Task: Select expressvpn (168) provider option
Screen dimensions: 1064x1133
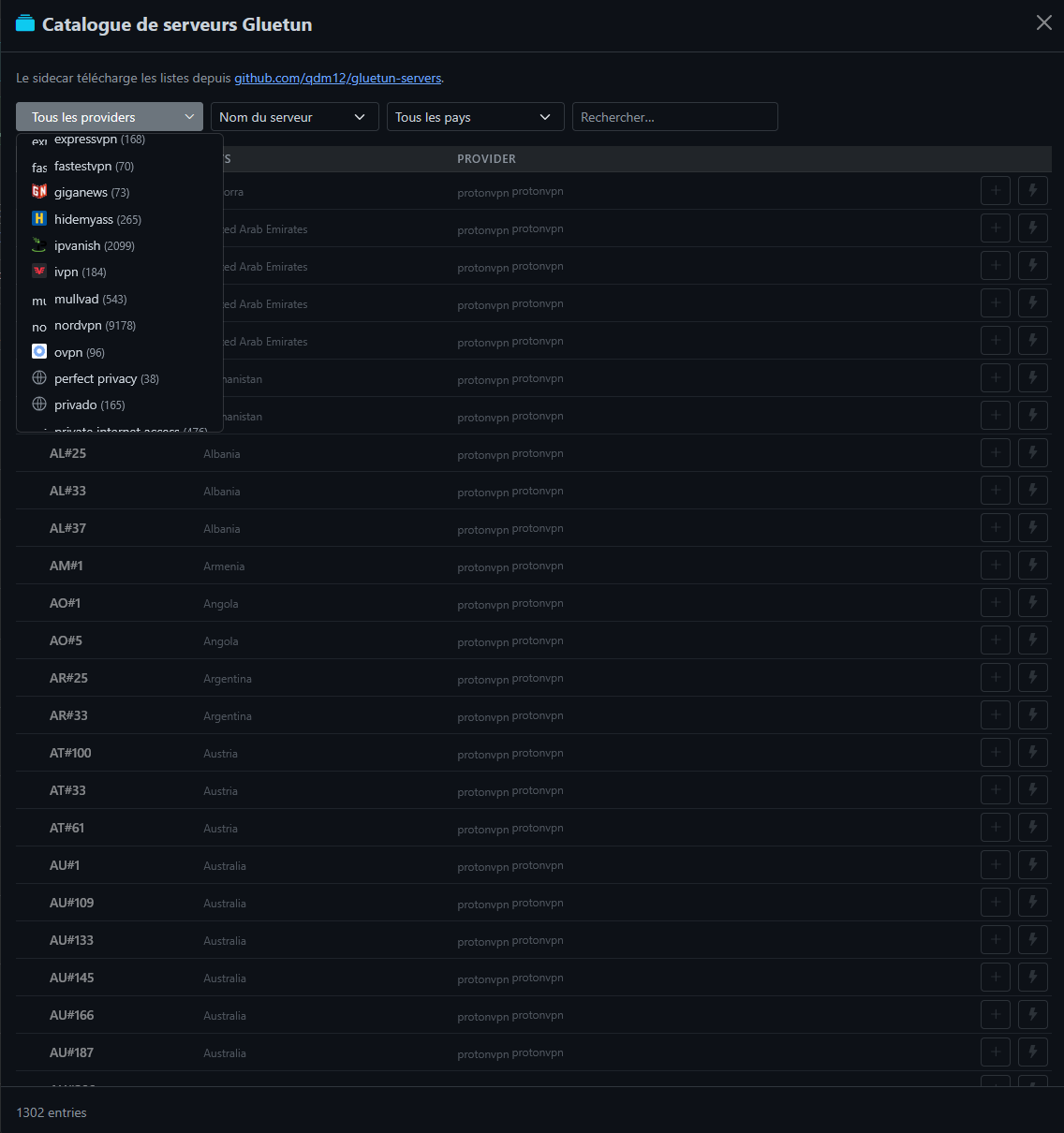Action: [120, 140]
